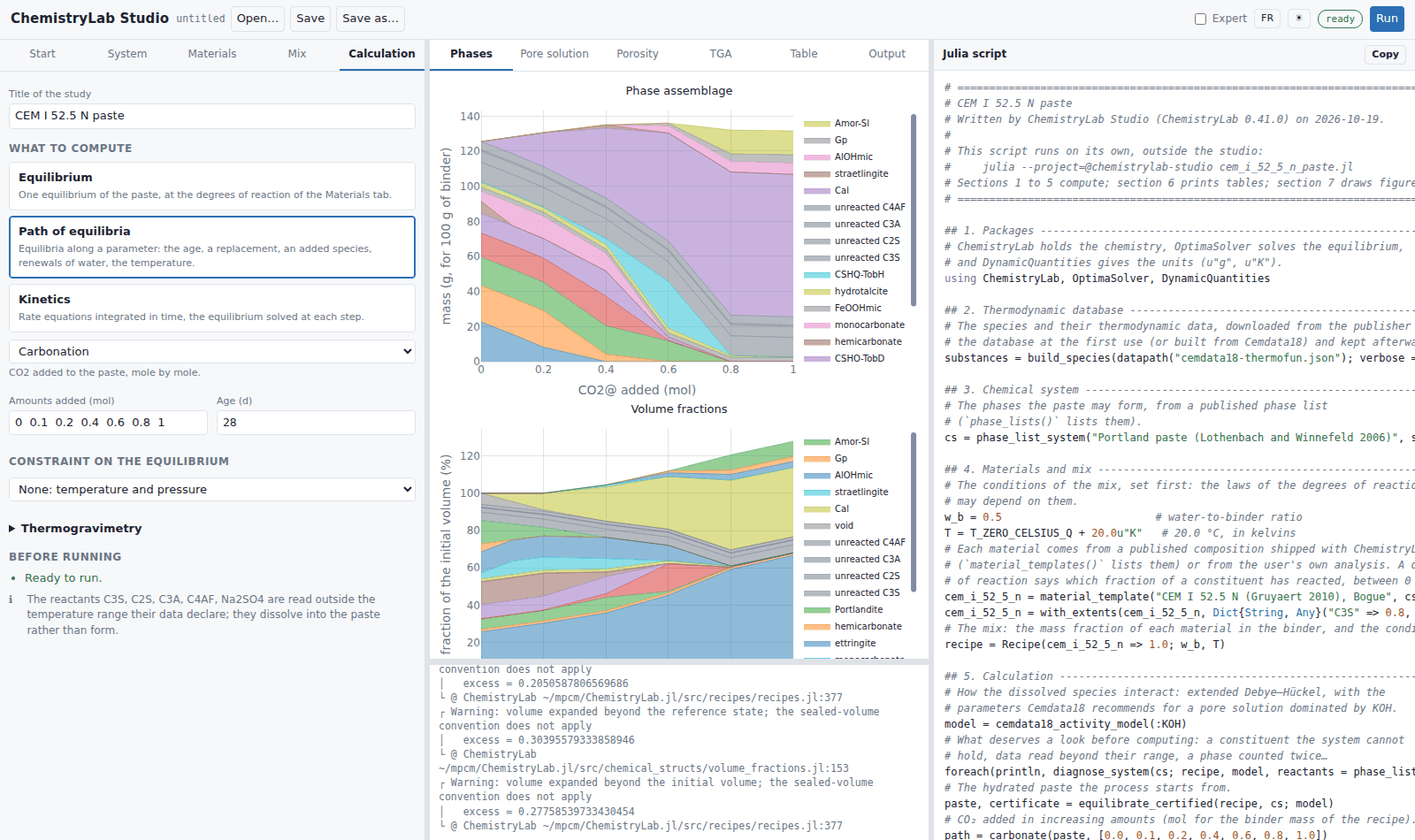The image size is (1415, 840).
Task: Select the Equilibrium computation option
Action: click(212, 186)
